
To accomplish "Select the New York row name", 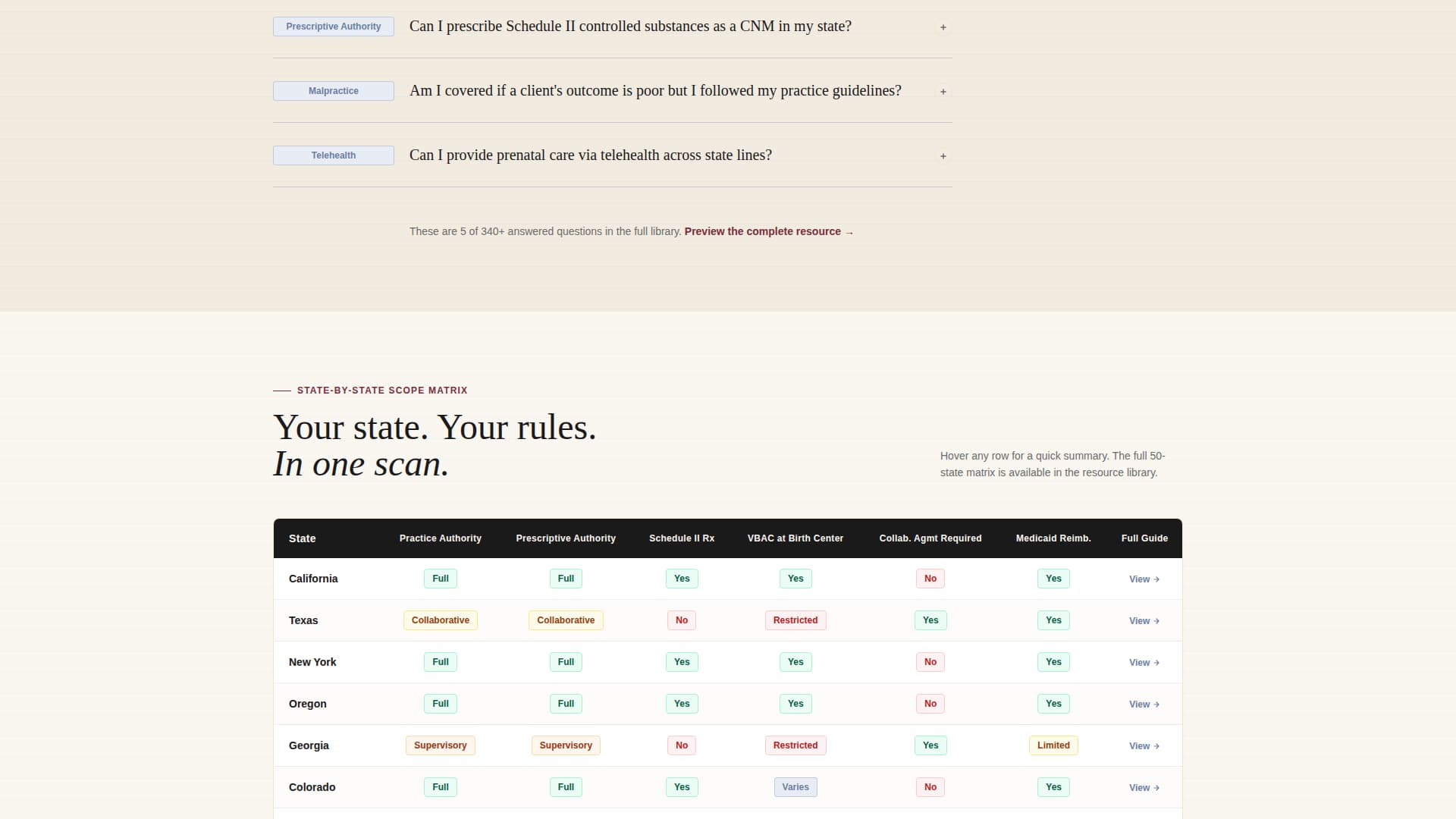I will [x=312, y=662].
